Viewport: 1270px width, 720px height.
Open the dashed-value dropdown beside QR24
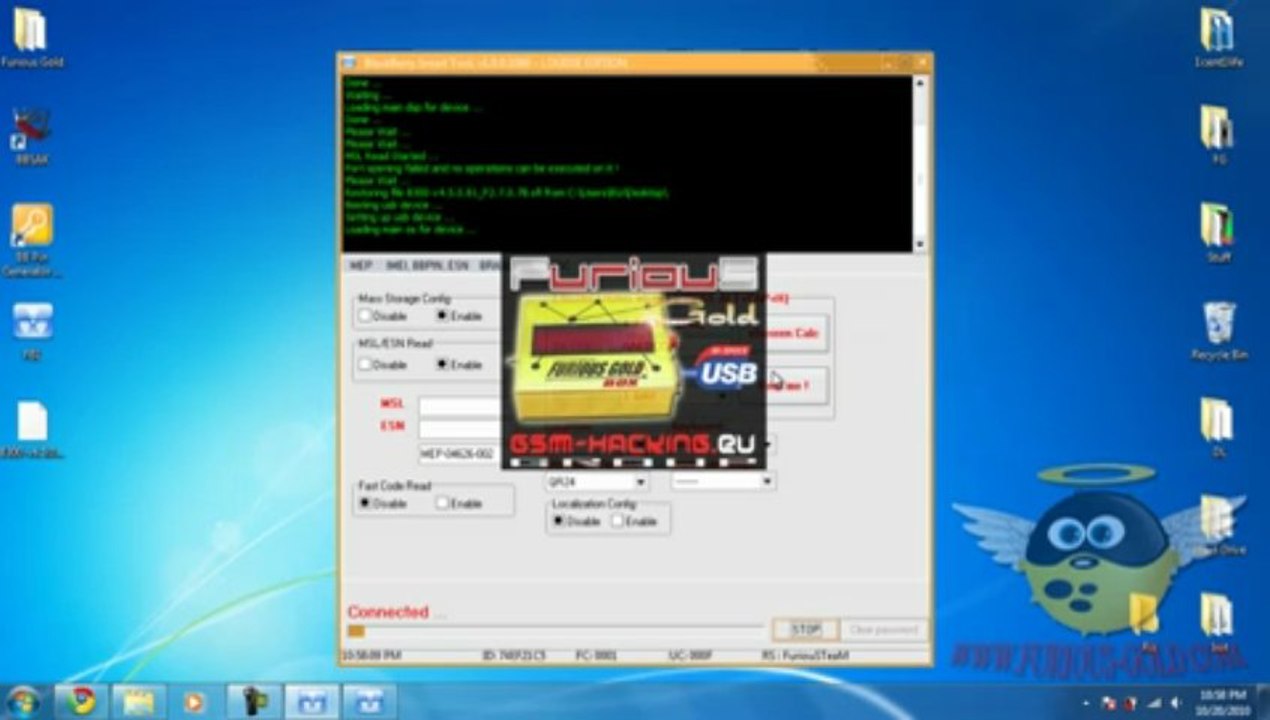(723, 482)
